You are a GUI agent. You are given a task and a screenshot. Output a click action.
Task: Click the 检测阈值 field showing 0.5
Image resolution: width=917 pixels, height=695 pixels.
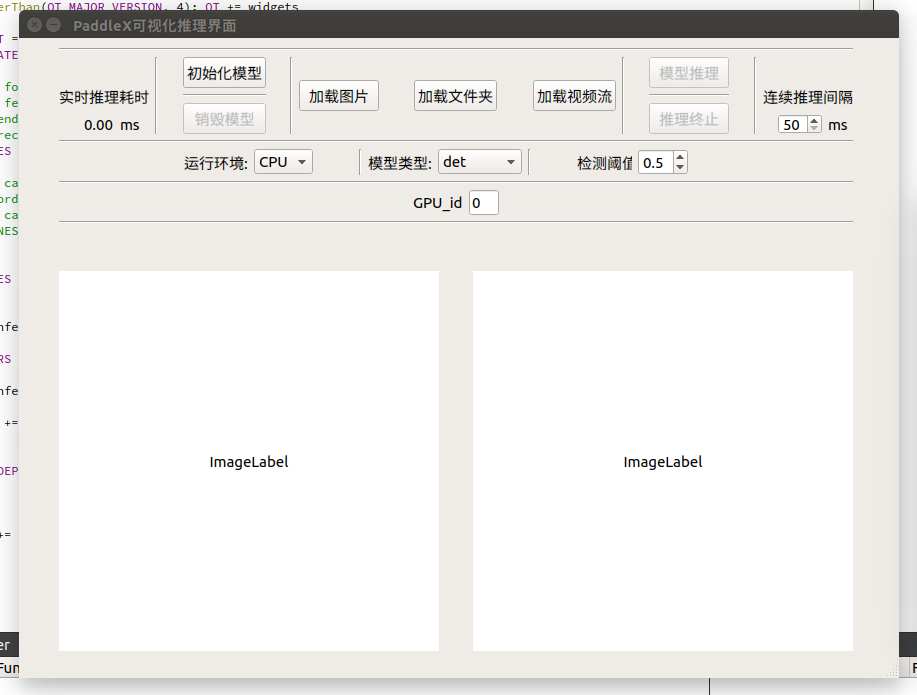655,162
